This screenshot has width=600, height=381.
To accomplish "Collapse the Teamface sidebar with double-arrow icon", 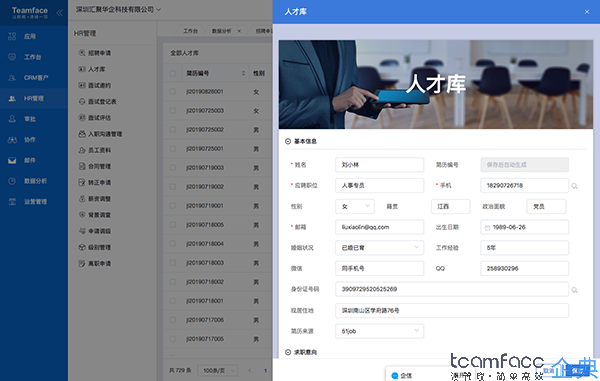I will pos(59,13).
